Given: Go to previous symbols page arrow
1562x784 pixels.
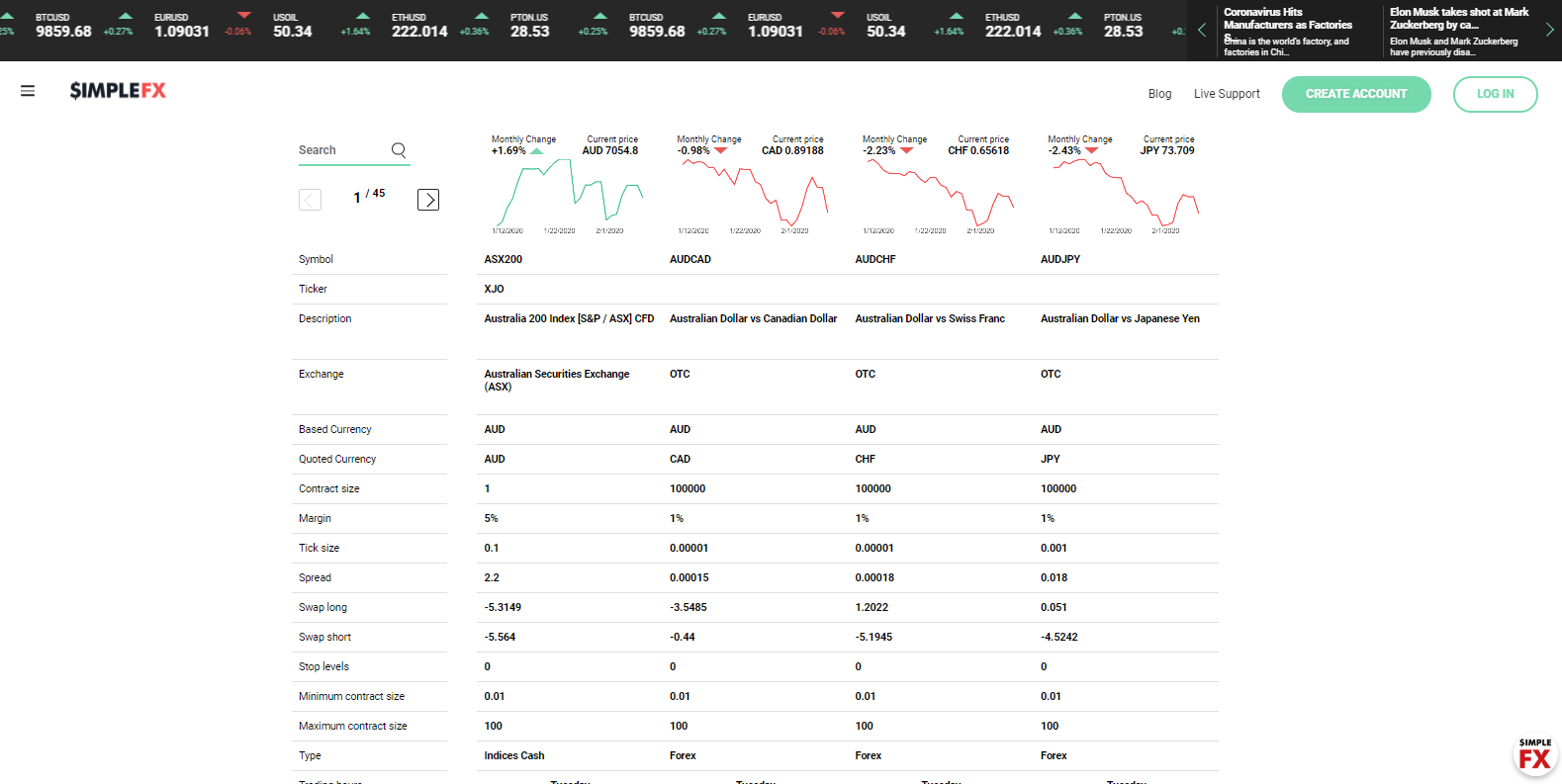Looking at the screenshot, I should point(310,200).
